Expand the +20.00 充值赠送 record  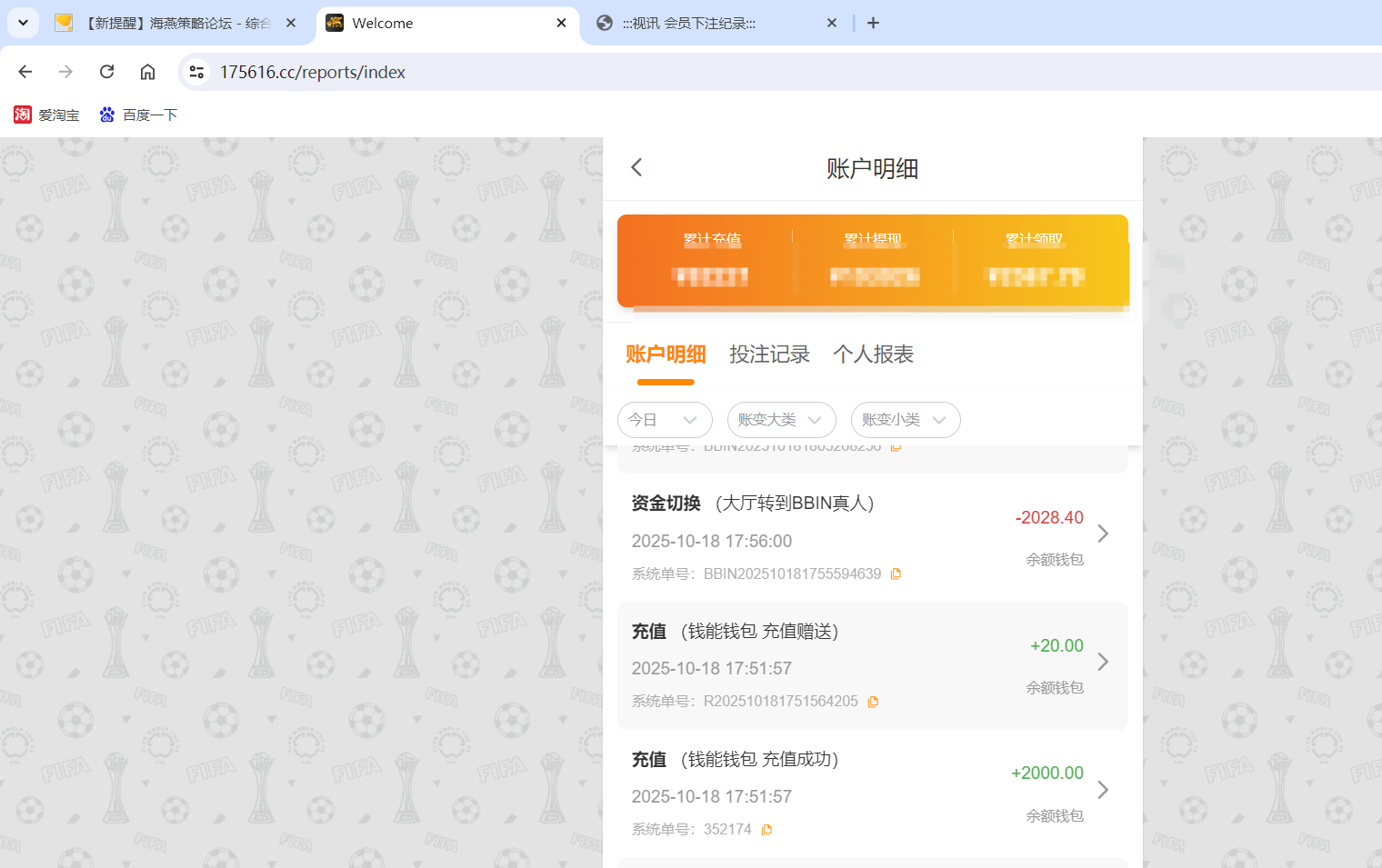click(x=1103, y=663)
